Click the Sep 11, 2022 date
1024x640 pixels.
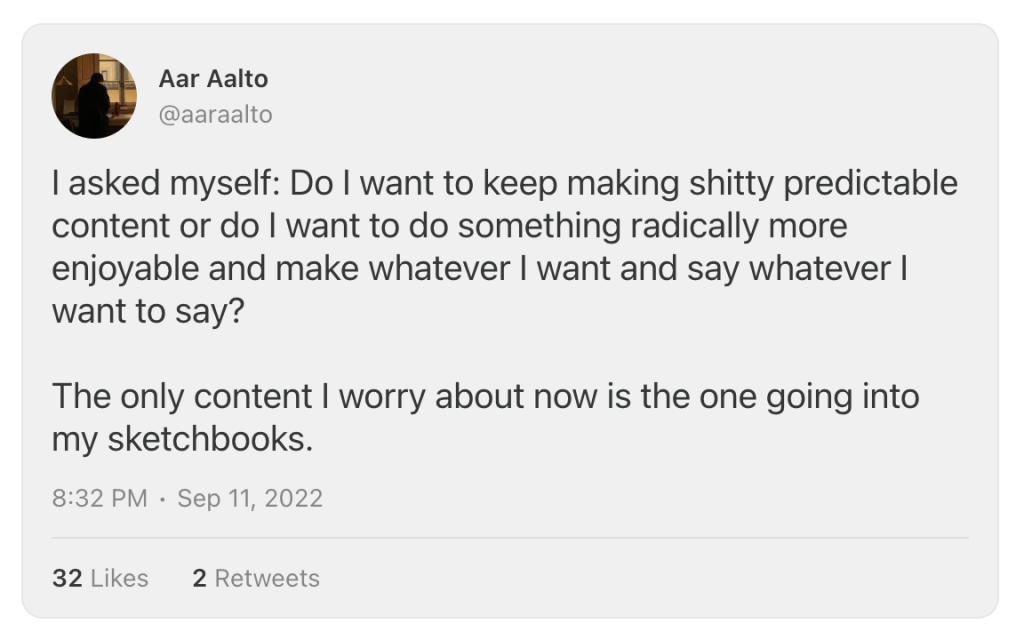pyautogui.click(x=250, y=498)
